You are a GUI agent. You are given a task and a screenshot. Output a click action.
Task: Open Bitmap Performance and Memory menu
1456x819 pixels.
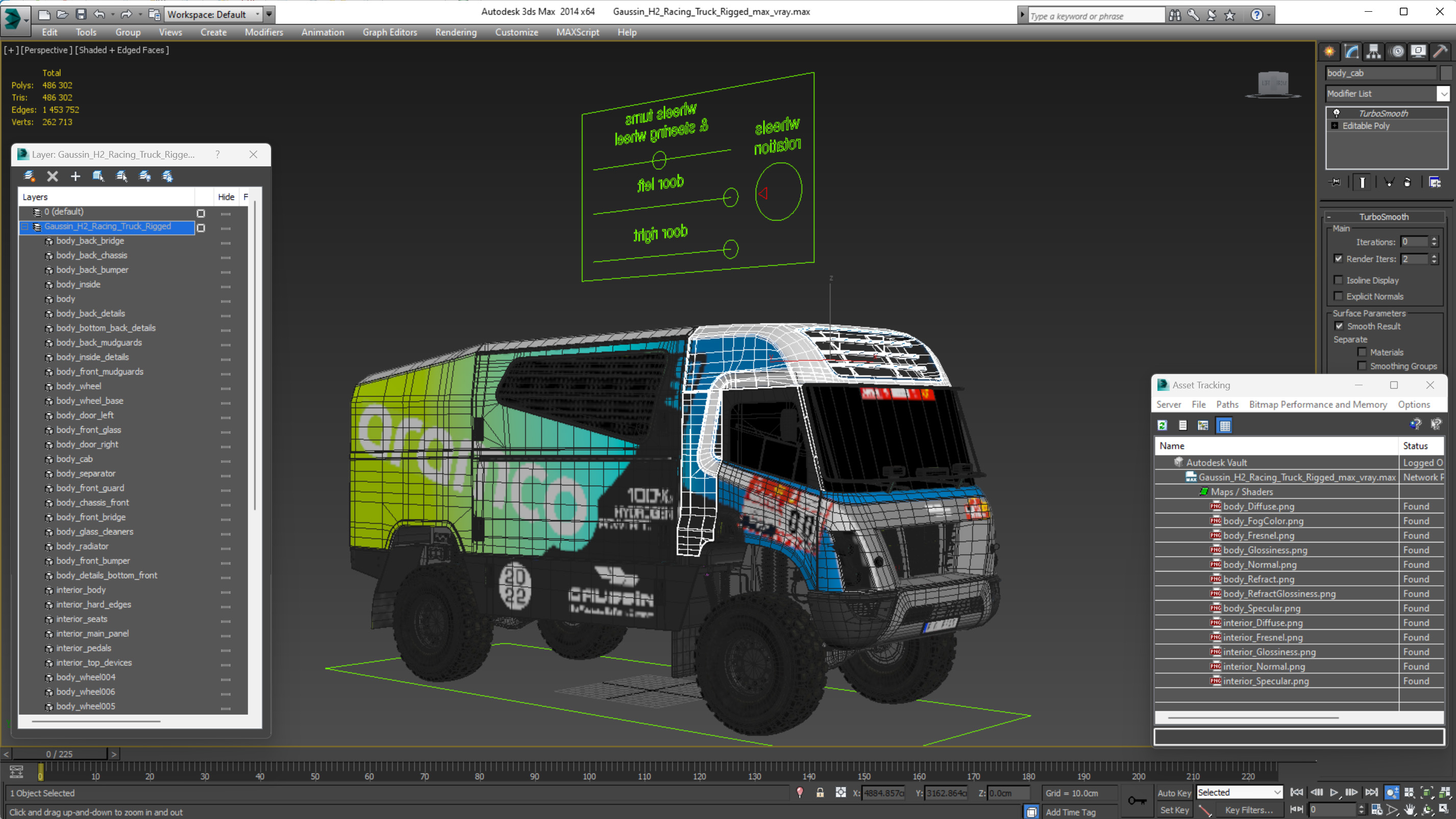pyautogui.click(x=1318, y=404)
